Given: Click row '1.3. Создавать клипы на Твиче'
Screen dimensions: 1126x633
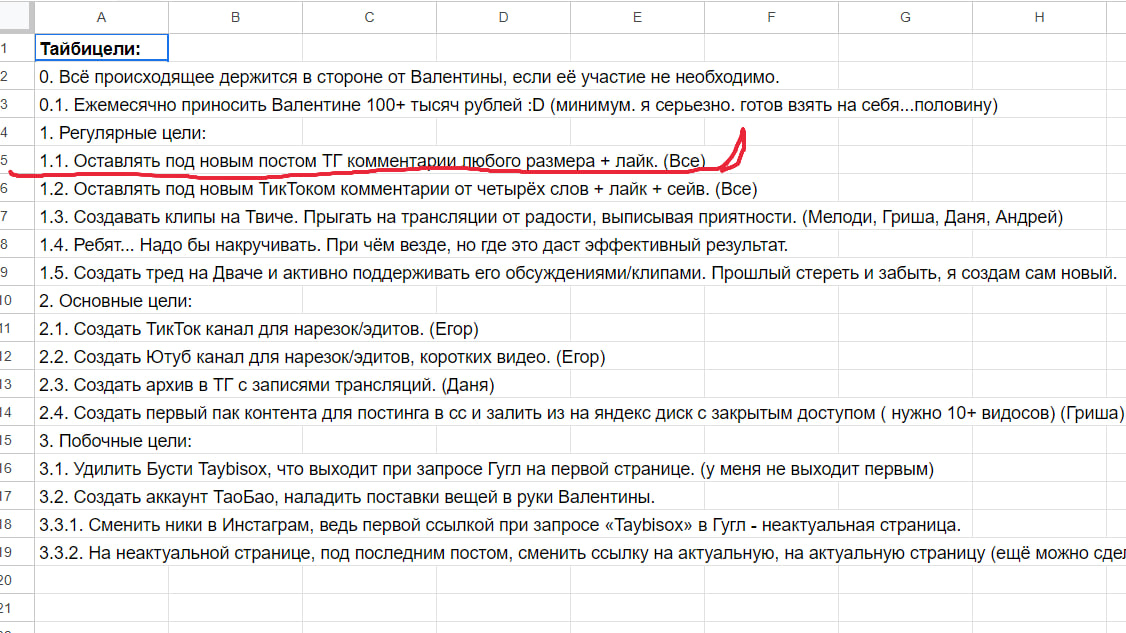Looking at the screenshot, I should [x=551, y=216].
